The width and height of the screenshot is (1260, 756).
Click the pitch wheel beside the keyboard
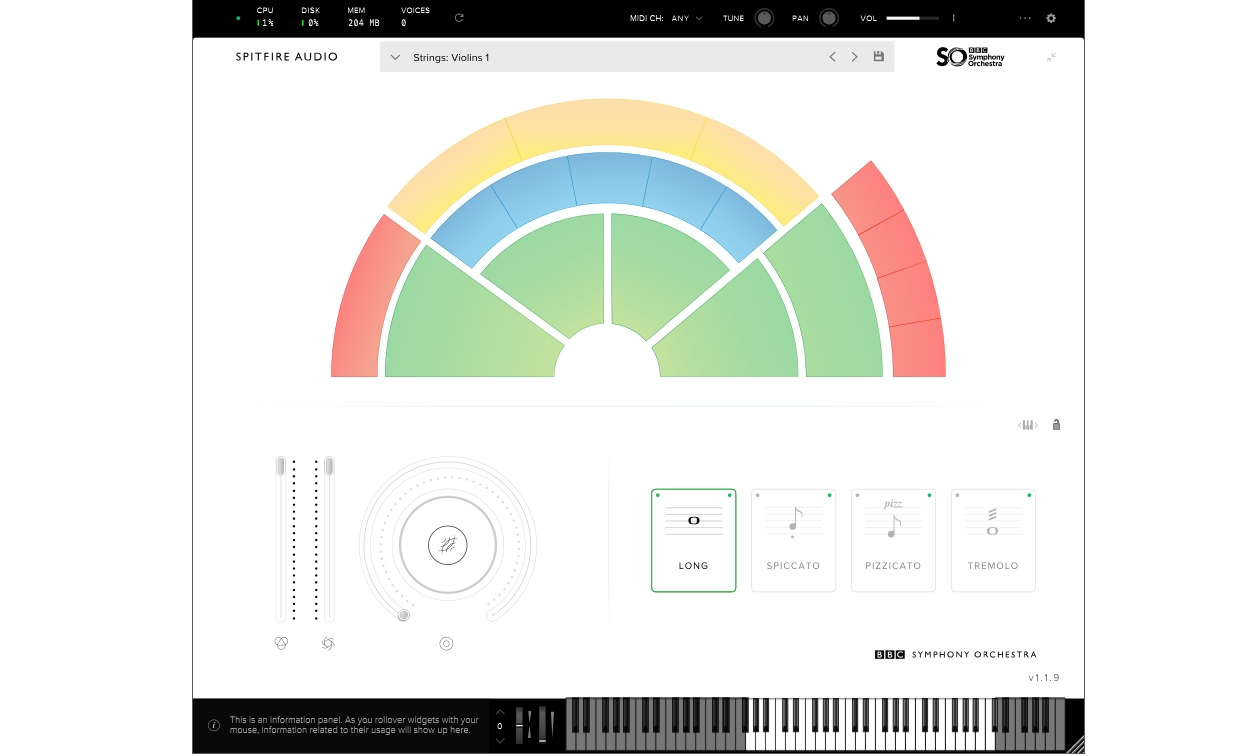tap(521, 725)
